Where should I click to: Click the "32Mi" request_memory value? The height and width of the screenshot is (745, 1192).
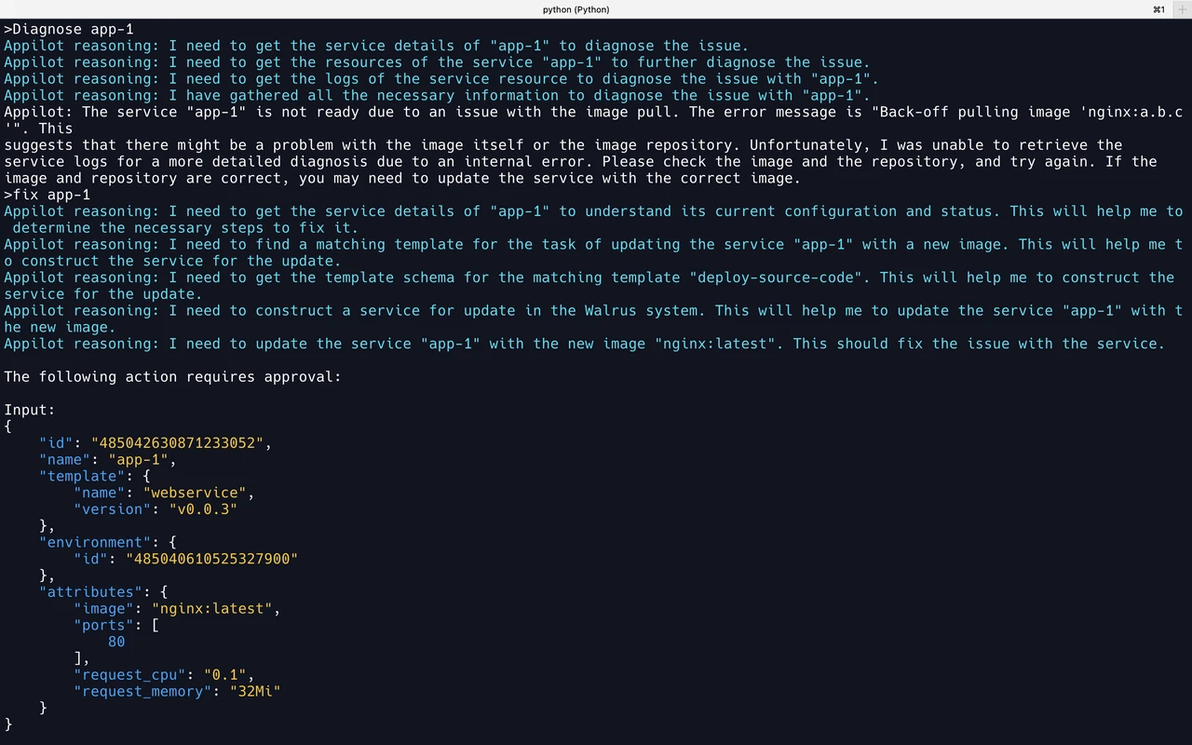(255, 692)
